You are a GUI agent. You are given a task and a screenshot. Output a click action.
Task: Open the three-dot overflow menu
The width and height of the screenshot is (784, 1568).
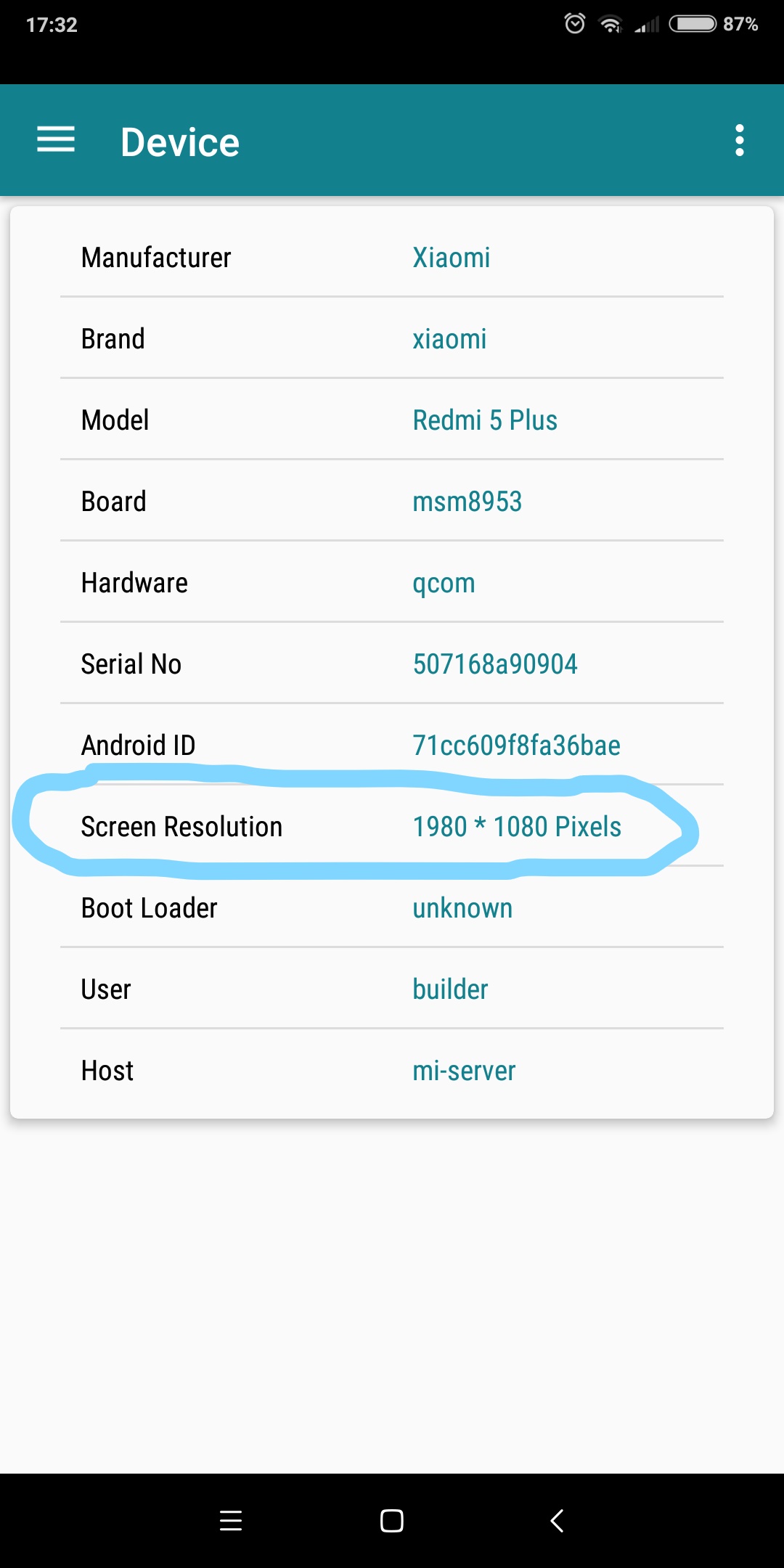tap(739, 140)
